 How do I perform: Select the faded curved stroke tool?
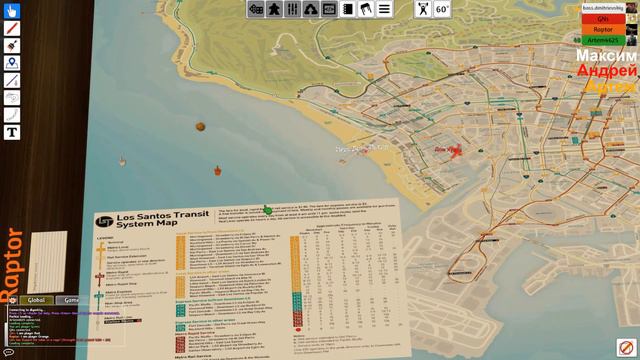pos(12,115)
